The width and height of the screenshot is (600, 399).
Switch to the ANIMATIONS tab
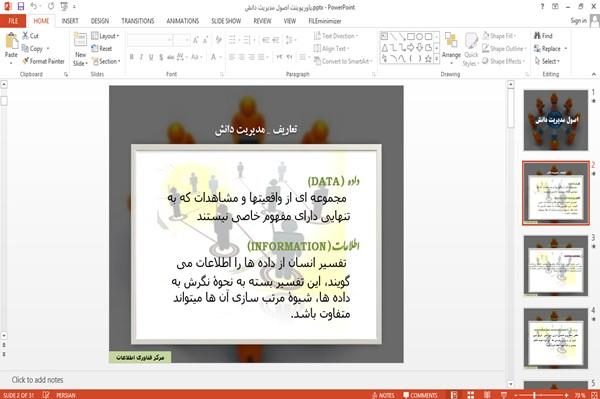183,21
